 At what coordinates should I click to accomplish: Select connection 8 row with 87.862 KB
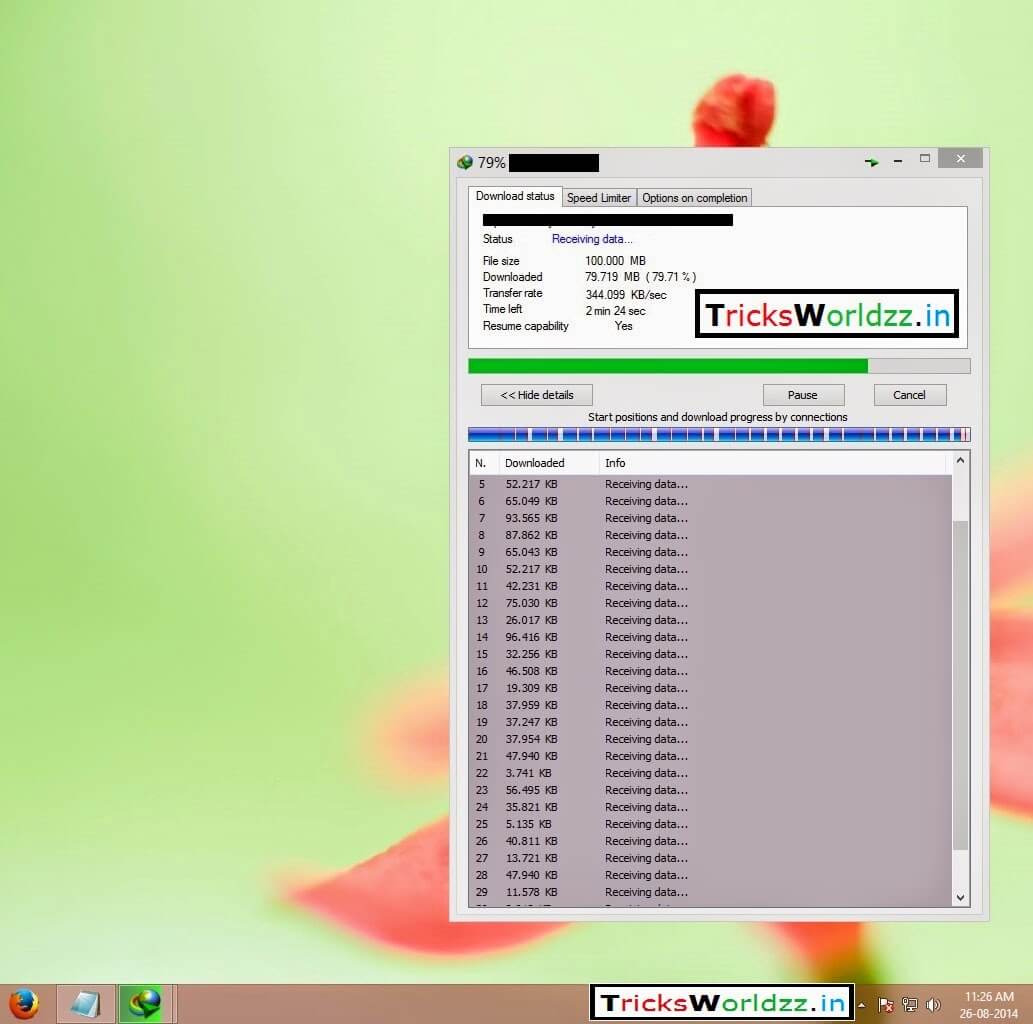(712, 535)
